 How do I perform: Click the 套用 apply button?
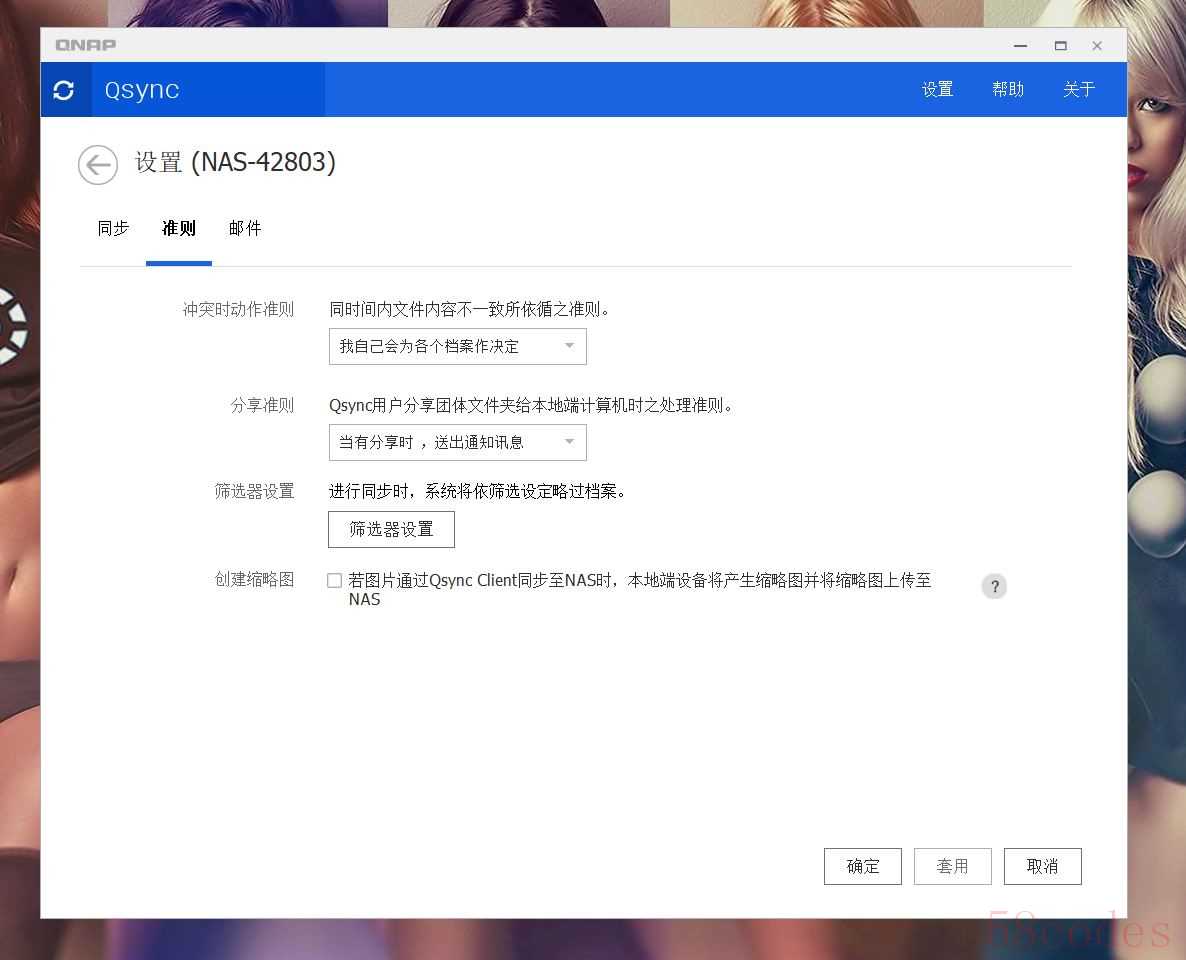click(x=952, y=867)
